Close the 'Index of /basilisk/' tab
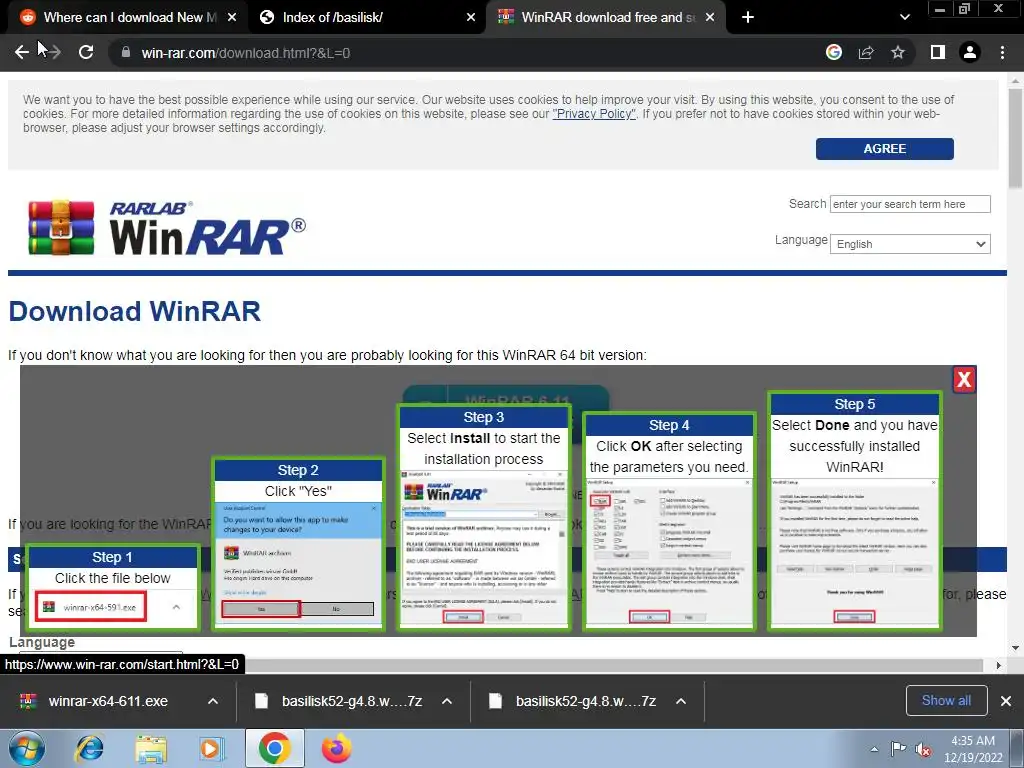This screenshot has width=1024, height=768. point(471,17)
